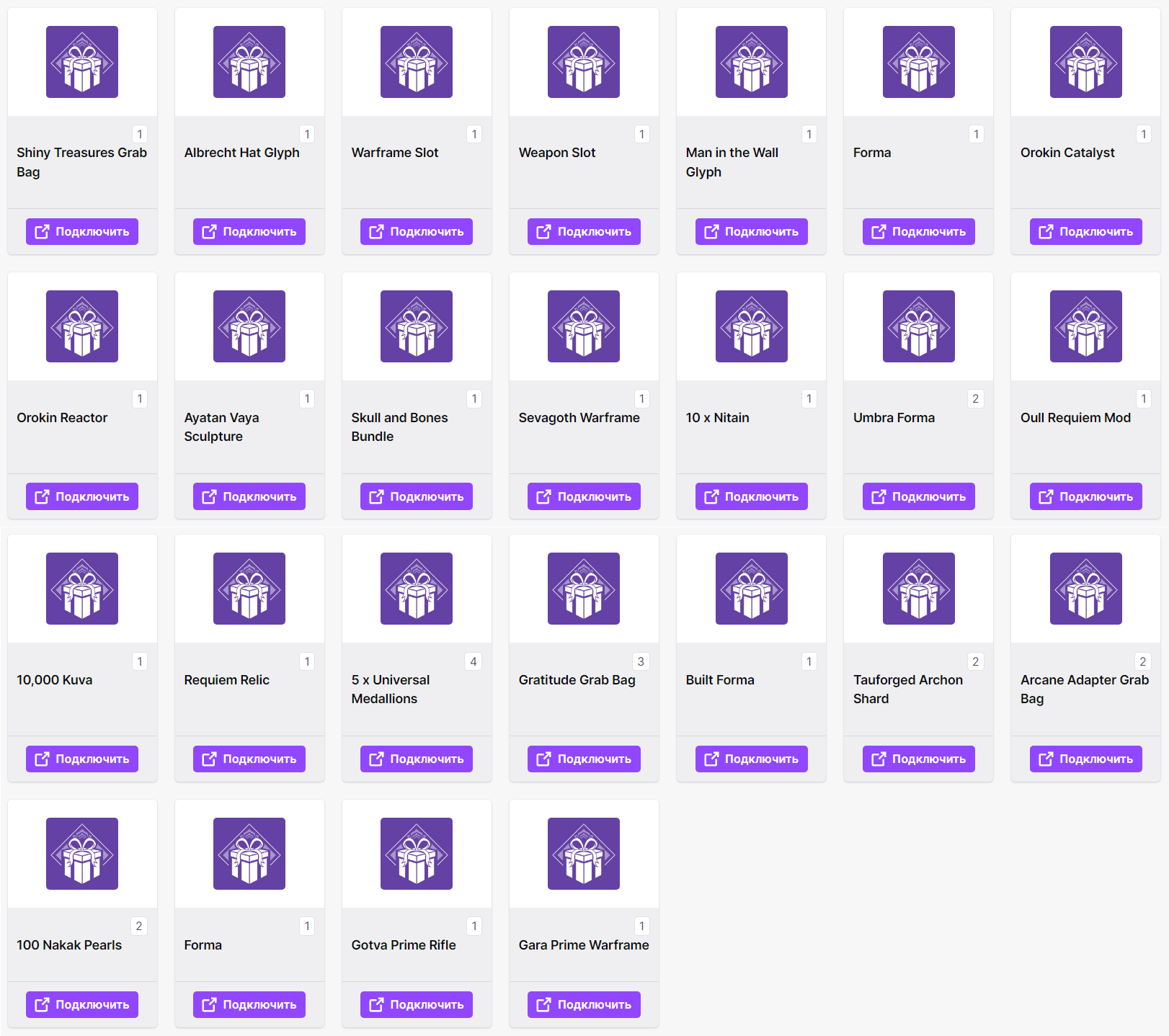Select the "Gotva Prime Rifle" title text
The image size is (1169, 1036).
pyautogui.click(x=404, y=945)
